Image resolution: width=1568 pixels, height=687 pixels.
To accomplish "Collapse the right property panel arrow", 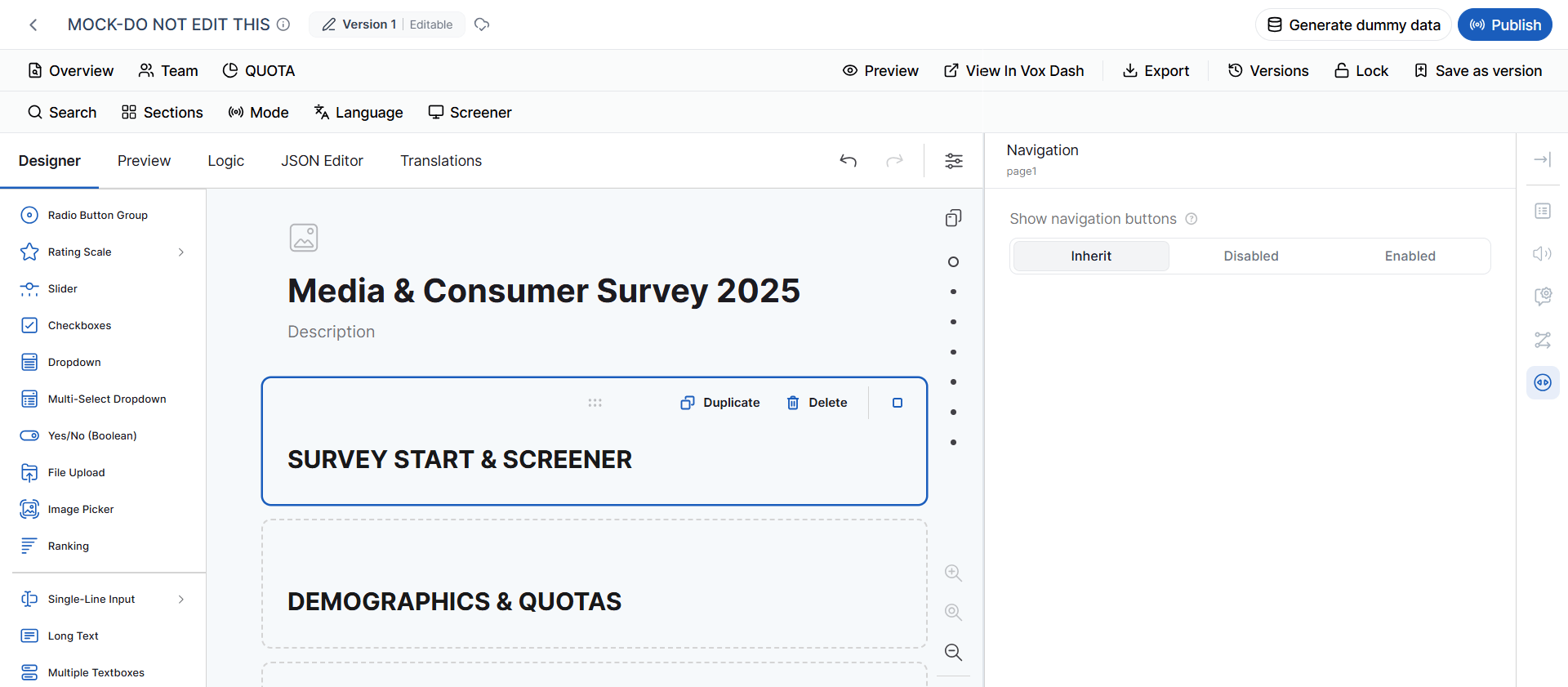I will point(1543,159).
